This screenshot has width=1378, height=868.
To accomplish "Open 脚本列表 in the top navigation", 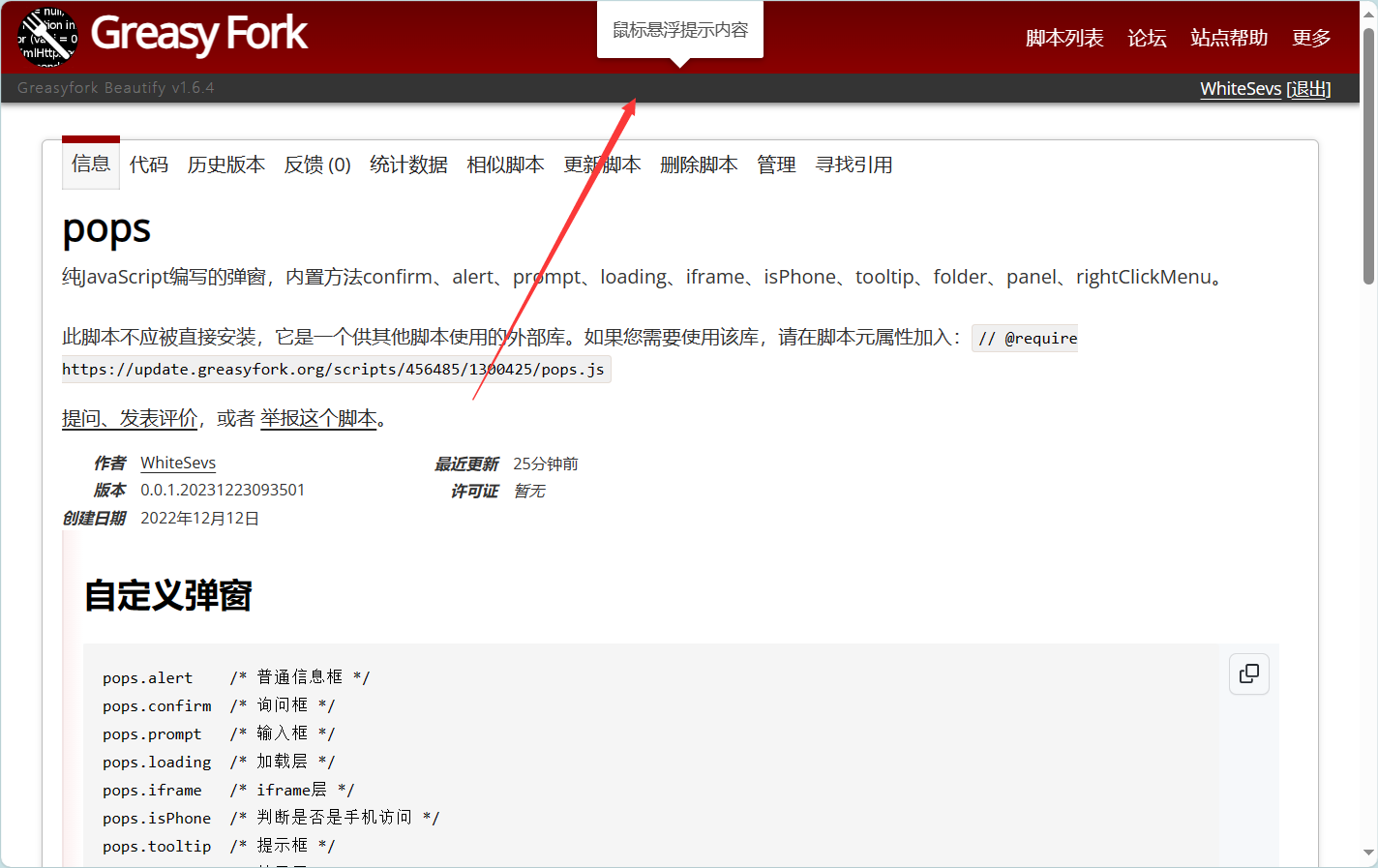I will (x=1063, y=38).
